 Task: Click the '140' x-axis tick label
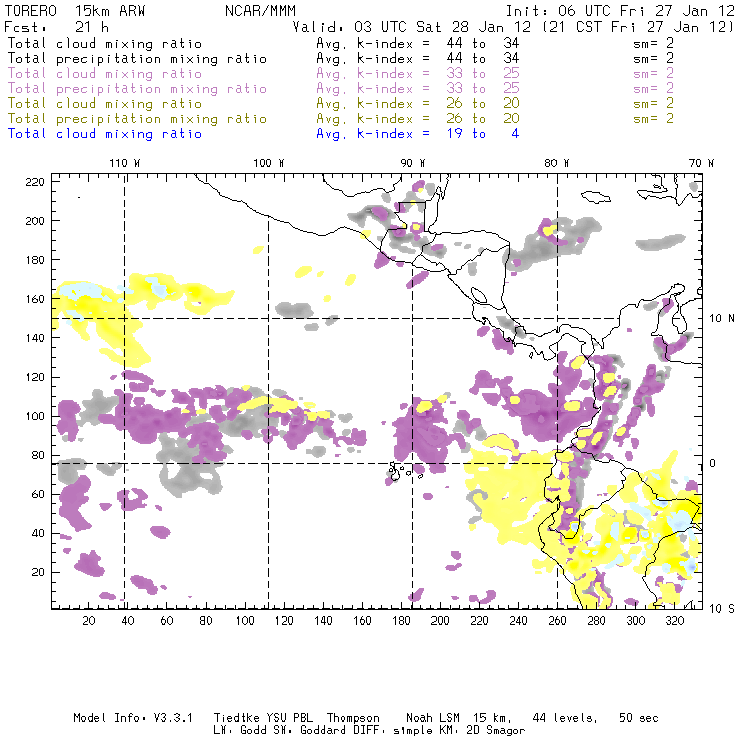pos(323,621)
